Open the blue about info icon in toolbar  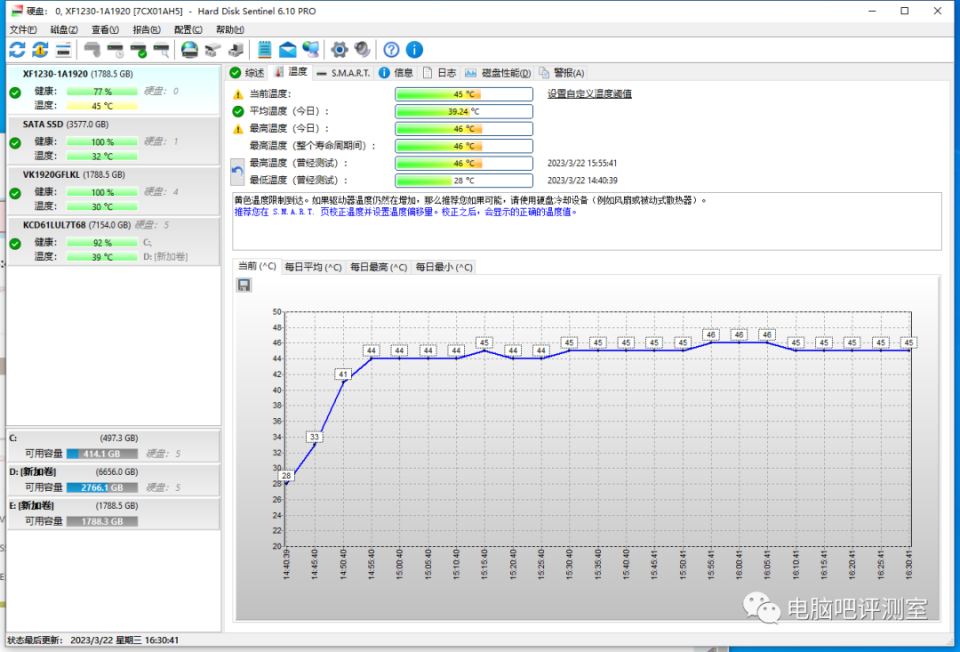(x=414, y=50)
